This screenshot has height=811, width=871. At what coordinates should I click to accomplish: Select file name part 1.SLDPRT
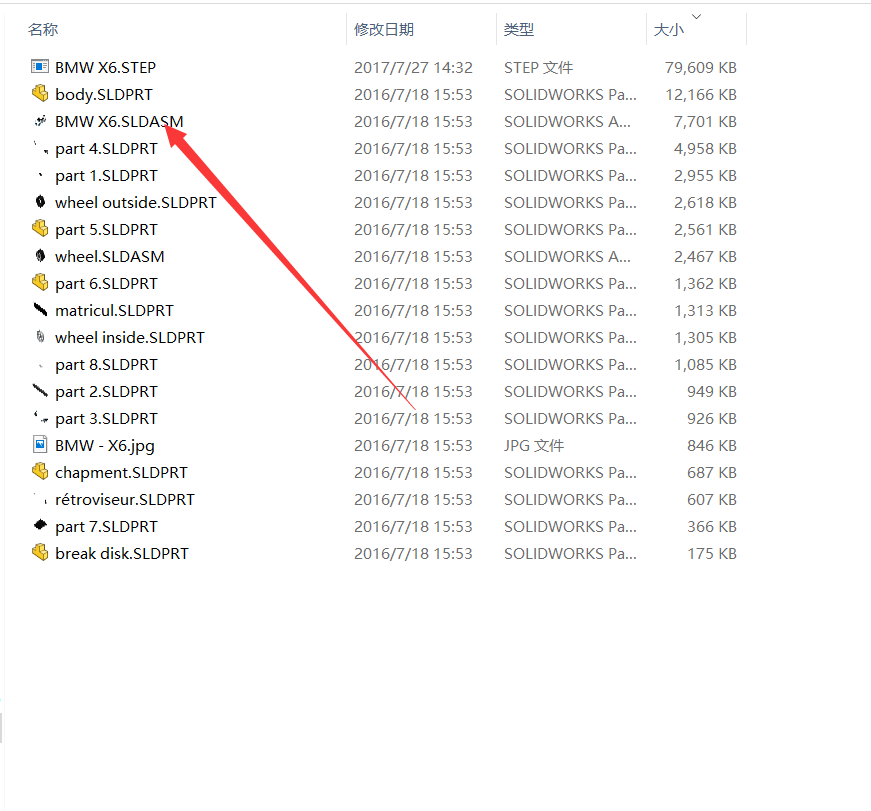(x=106, y=176)
